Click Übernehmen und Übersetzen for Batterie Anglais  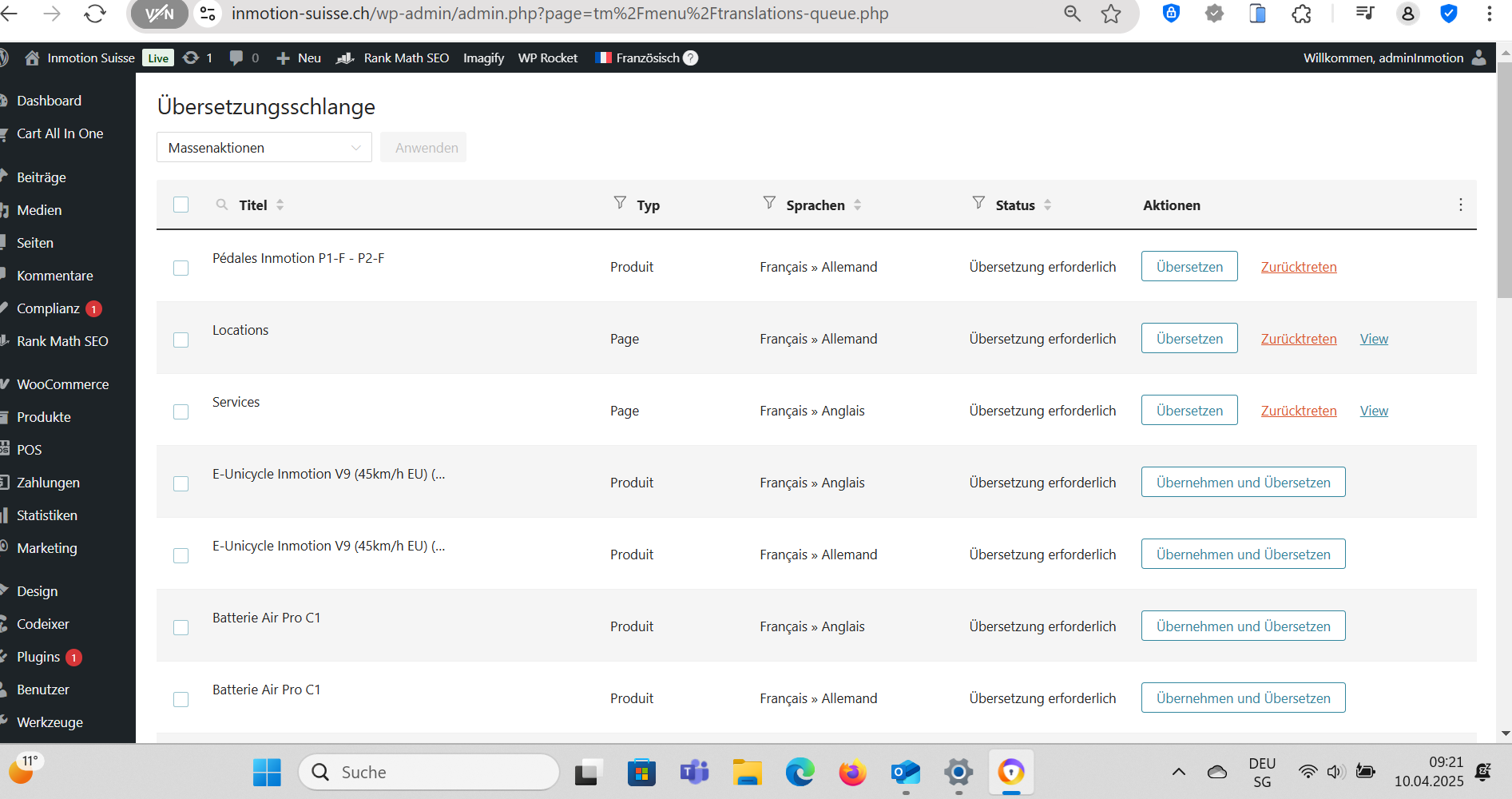click(1243, 626)
